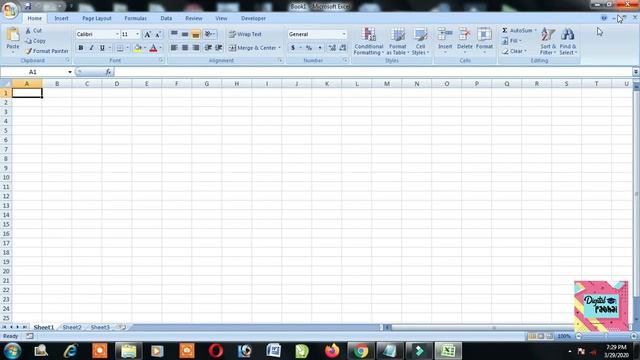This screenshot has height=360, width=640.
Task: Select row header 10
Action: [x=6, y=178]
